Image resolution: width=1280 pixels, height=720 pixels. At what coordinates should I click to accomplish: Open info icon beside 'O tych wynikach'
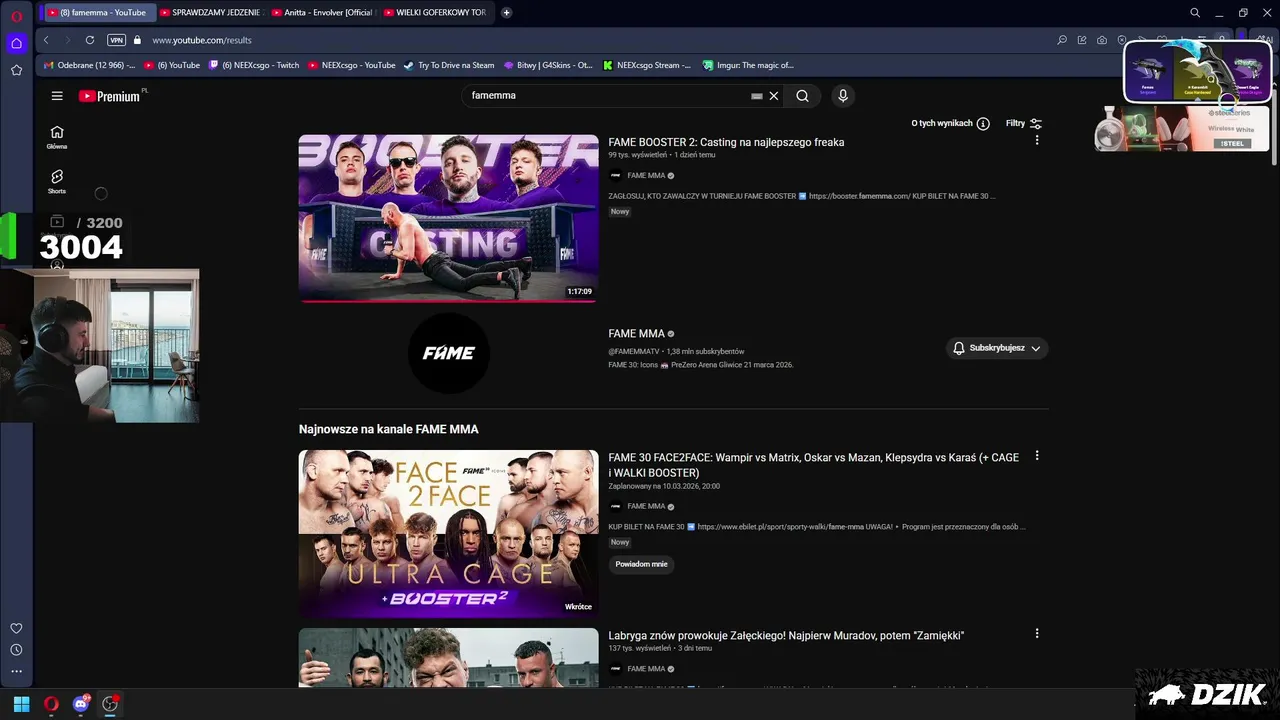tap(983, 123)
